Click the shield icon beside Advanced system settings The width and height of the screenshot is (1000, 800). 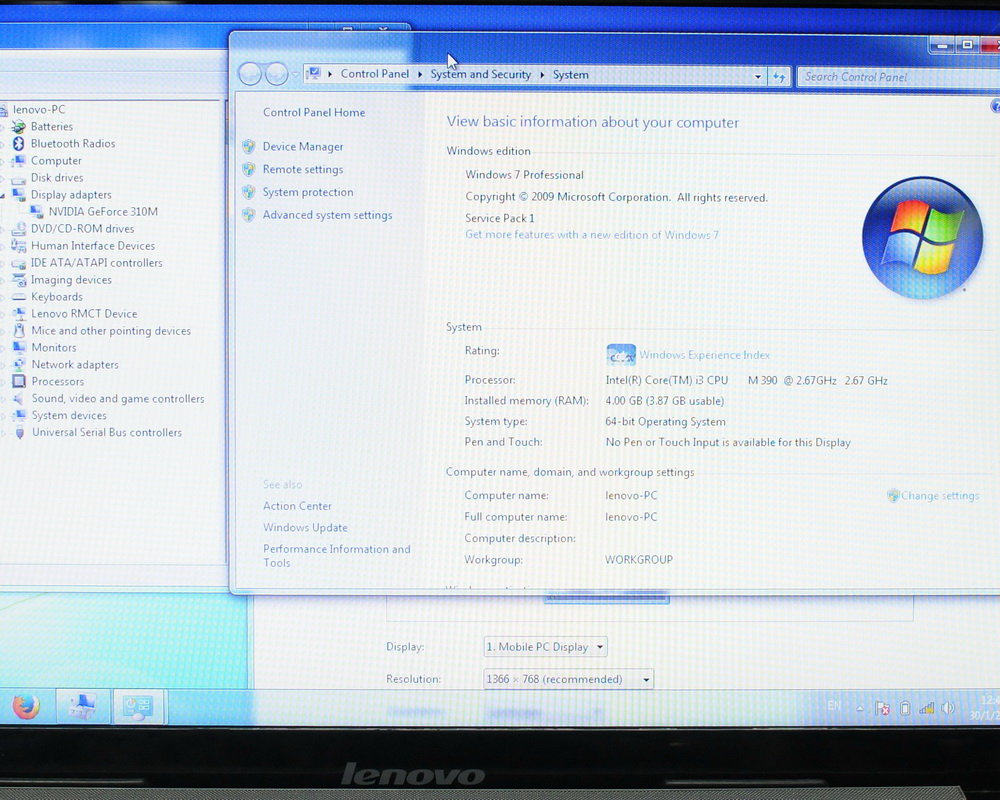point(249,215)
